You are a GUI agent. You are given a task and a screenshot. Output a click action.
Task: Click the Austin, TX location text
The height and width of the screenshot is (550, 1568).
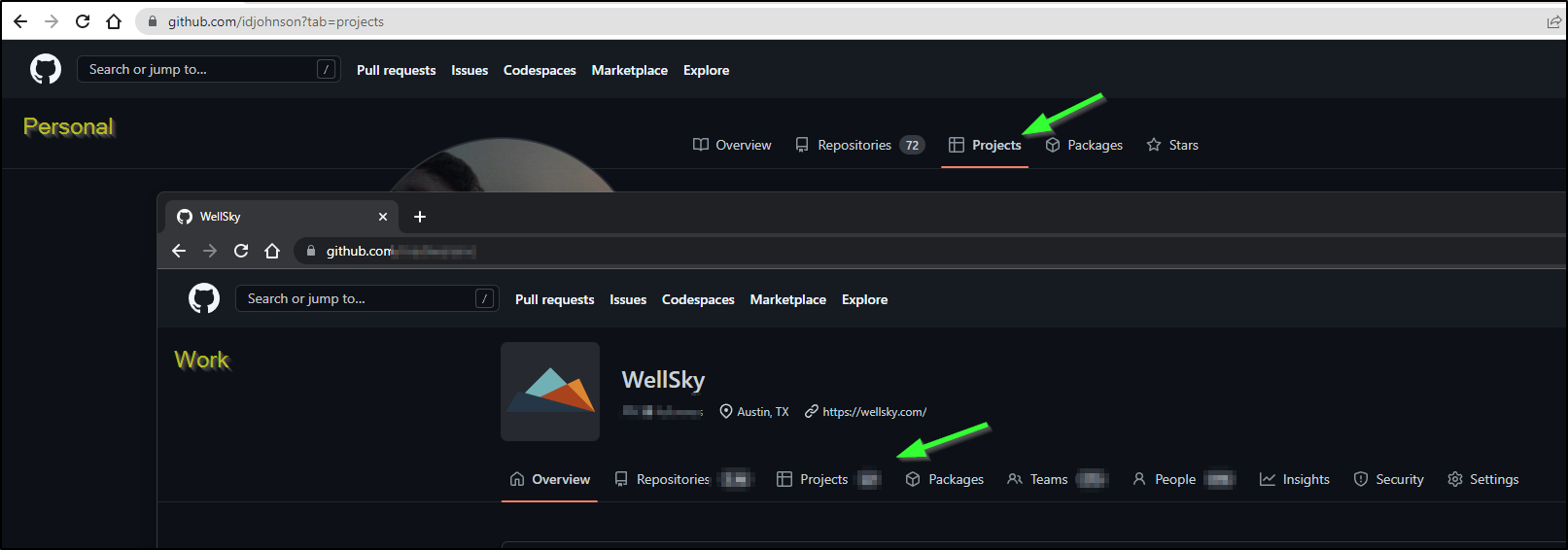click(762, 412)
